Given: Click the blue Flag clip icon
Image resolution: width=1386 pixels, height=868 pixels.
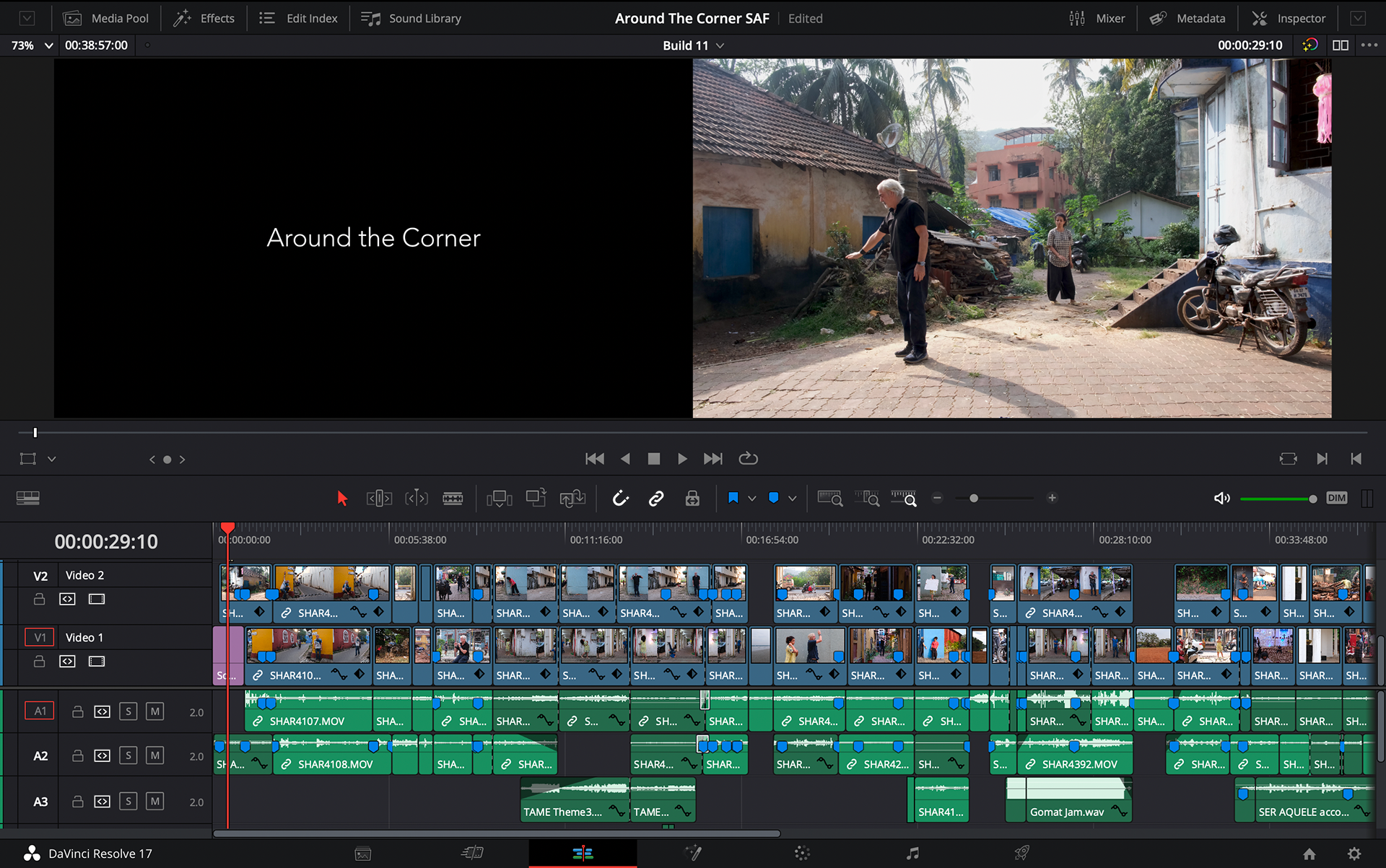Looking at the screenshot, I should pos(733,498).
